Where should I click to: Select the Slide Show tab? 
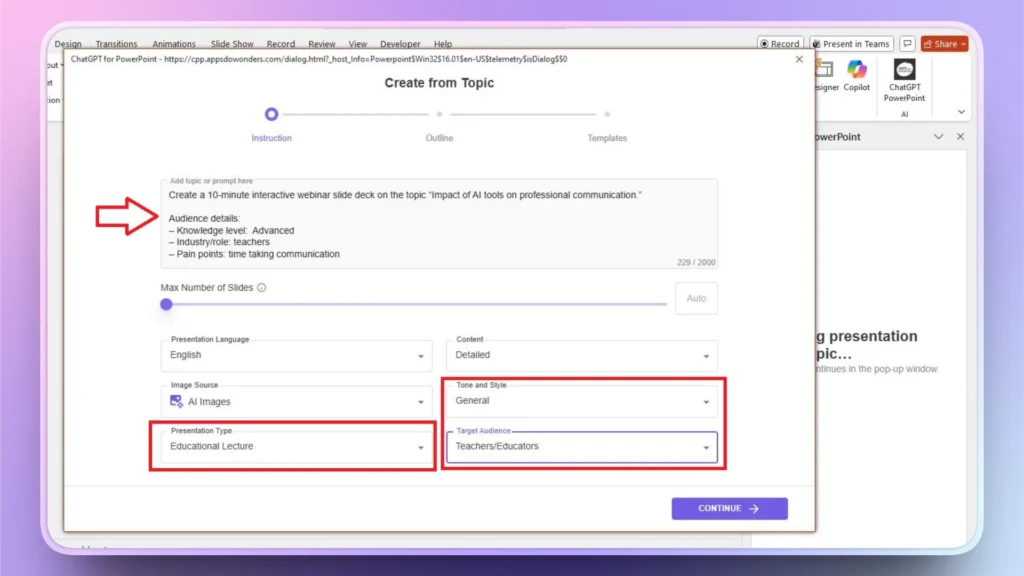231,43
